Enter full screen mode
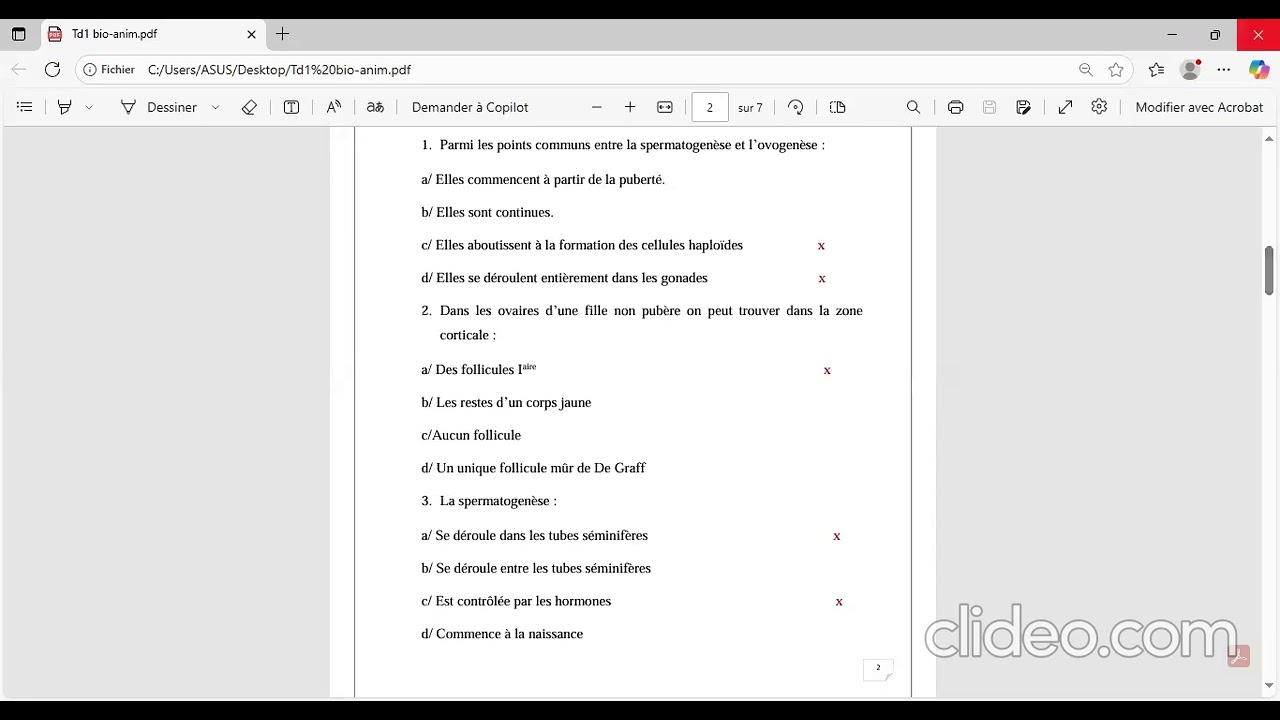This screenshot has height=720, width=1280. coord(1066,107)
